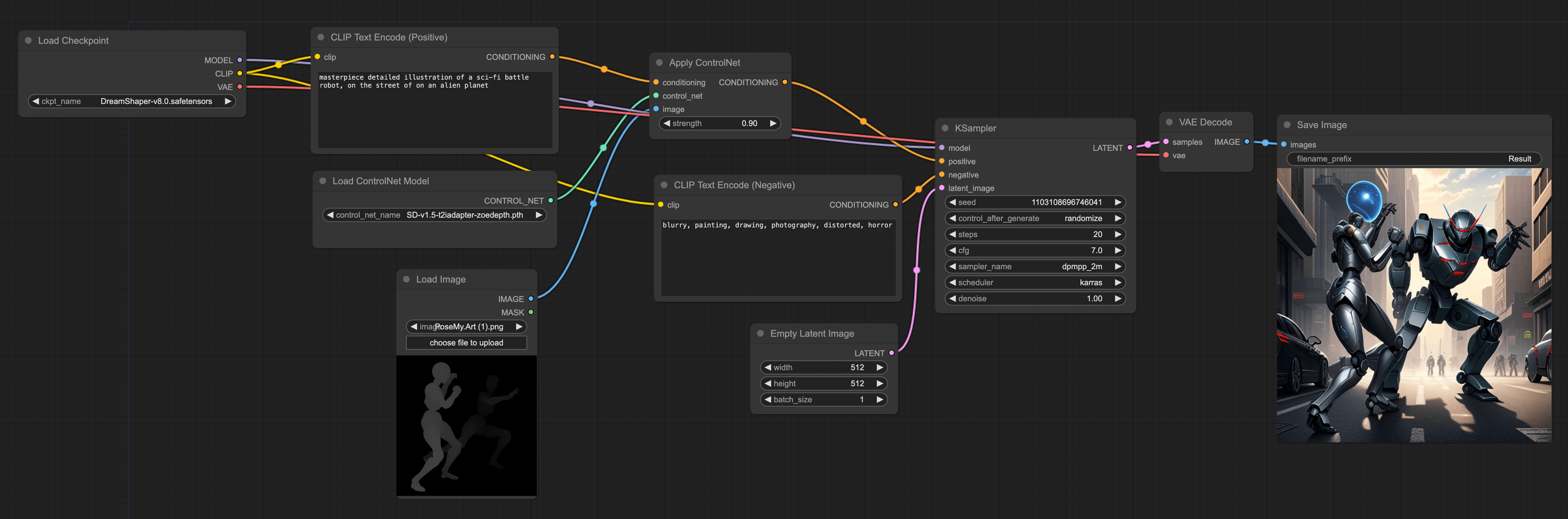The height and width of the screenshot is (519, 1568).
Task: Toggle collapse dot on Save Image node
Action: (1287, 125)
